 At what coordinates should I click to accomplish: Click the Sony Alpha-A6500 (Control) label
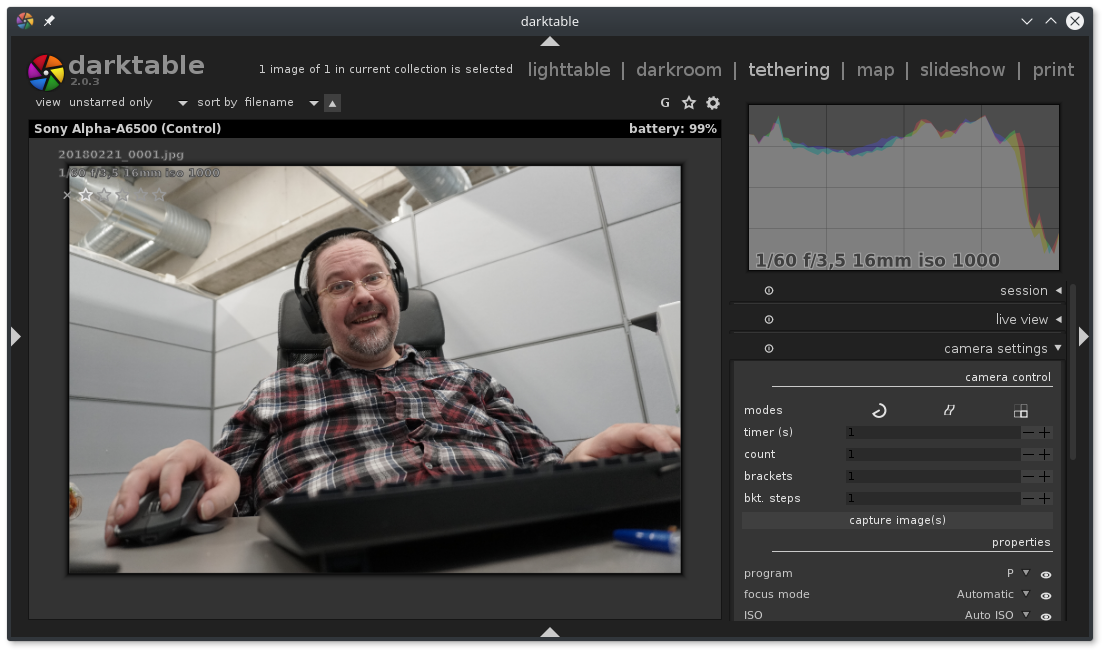(128, 128)
